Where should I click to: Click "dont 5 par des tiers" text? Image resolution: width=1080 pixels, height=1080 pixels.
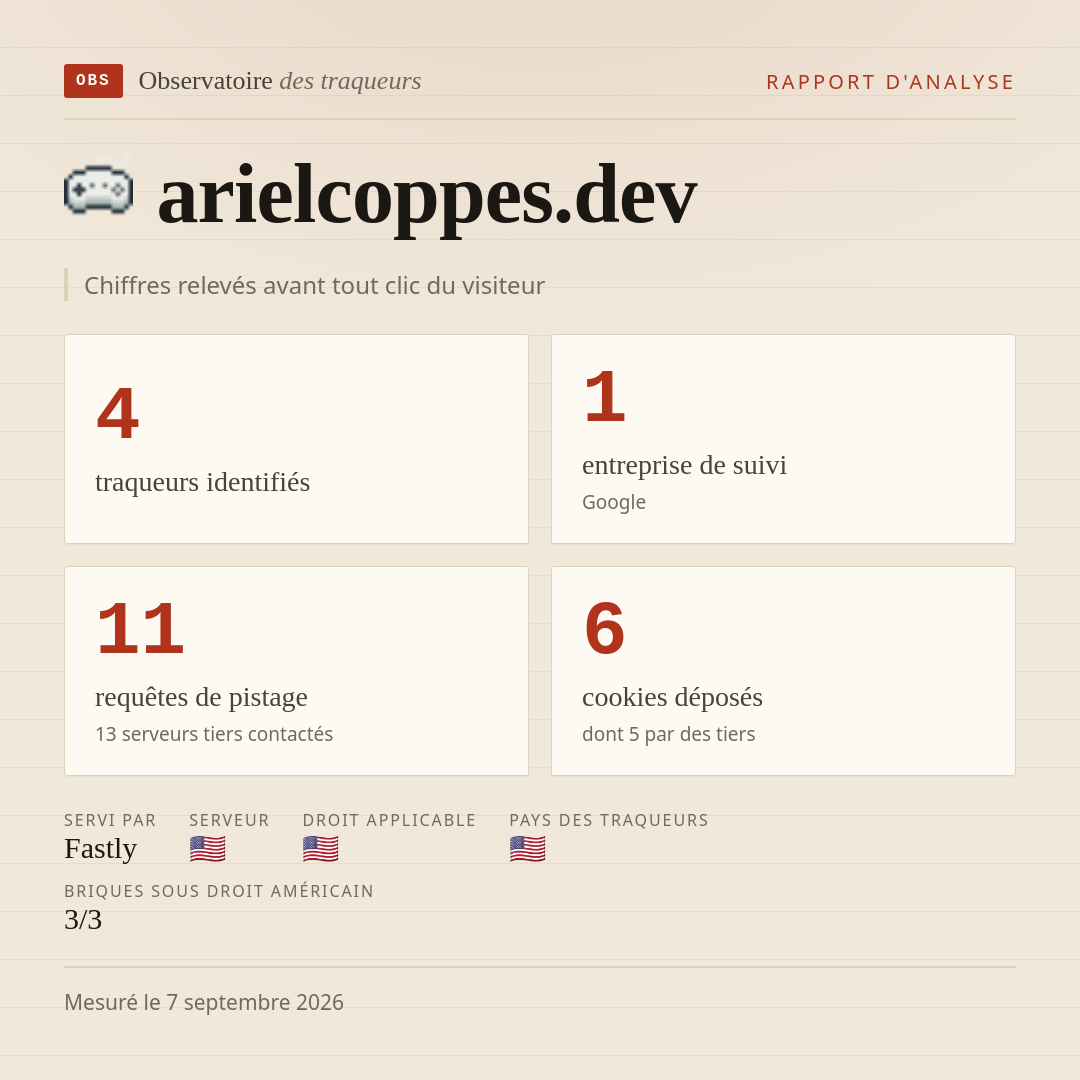tap(669, 734)
